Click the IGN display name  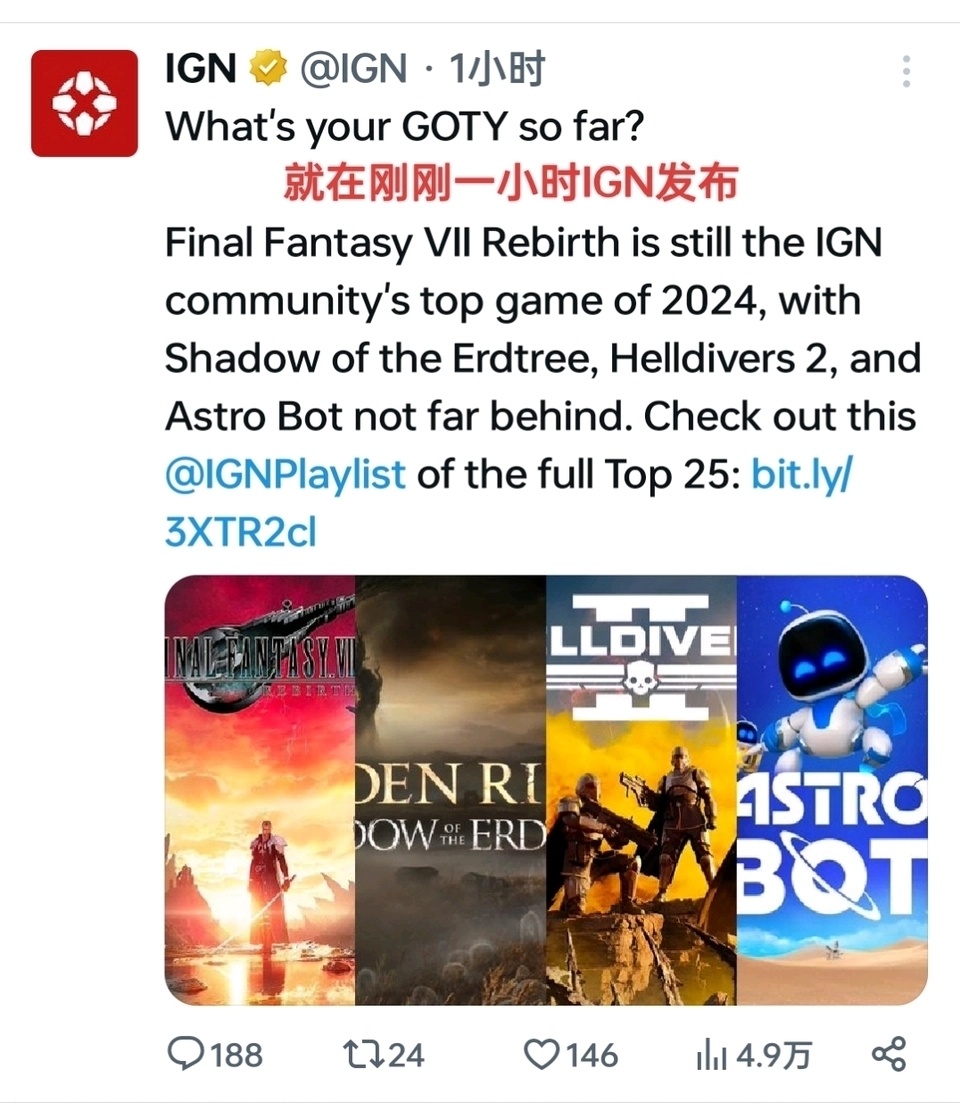pyautogui.click(x=200, y=69)
